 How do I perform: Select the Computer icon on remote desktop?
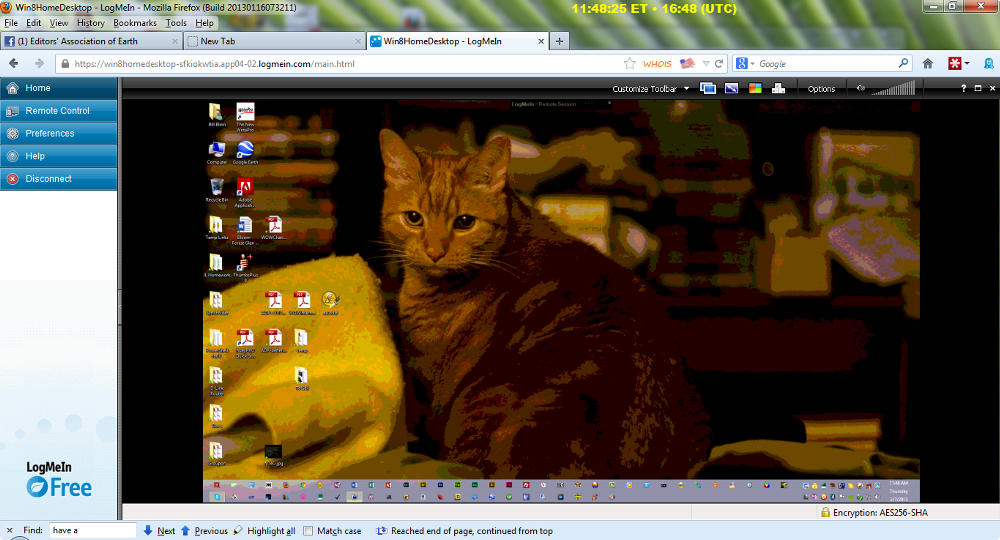point(216,152)
